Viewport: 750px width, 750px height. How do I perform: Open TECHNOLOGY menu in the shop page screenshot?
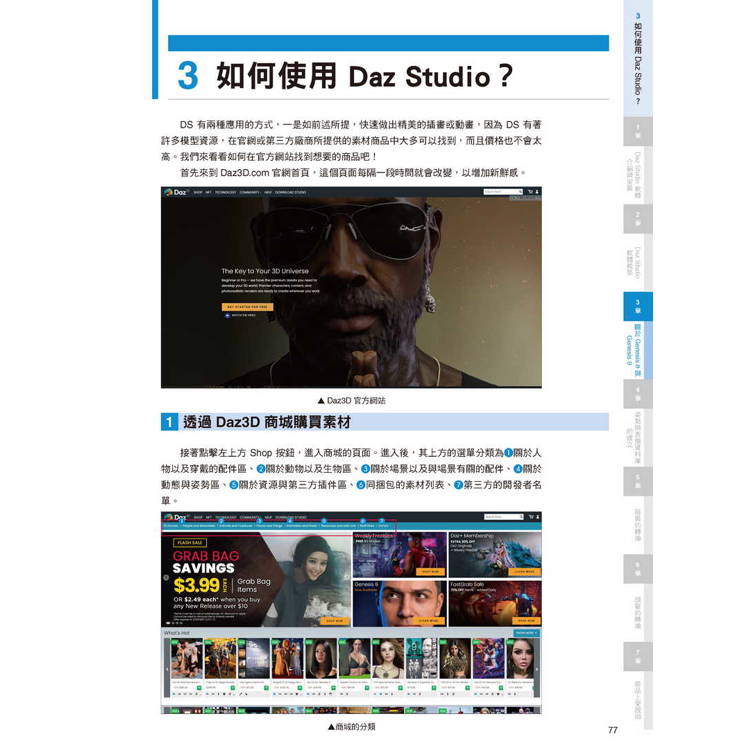tap(225, 518)
